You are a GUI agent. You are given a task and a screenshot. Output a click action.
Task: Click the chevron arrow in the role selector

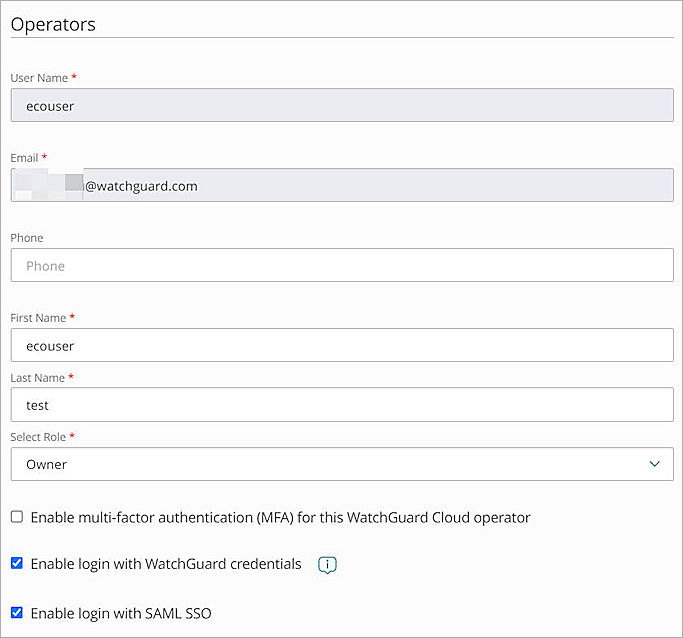point(654,464)
